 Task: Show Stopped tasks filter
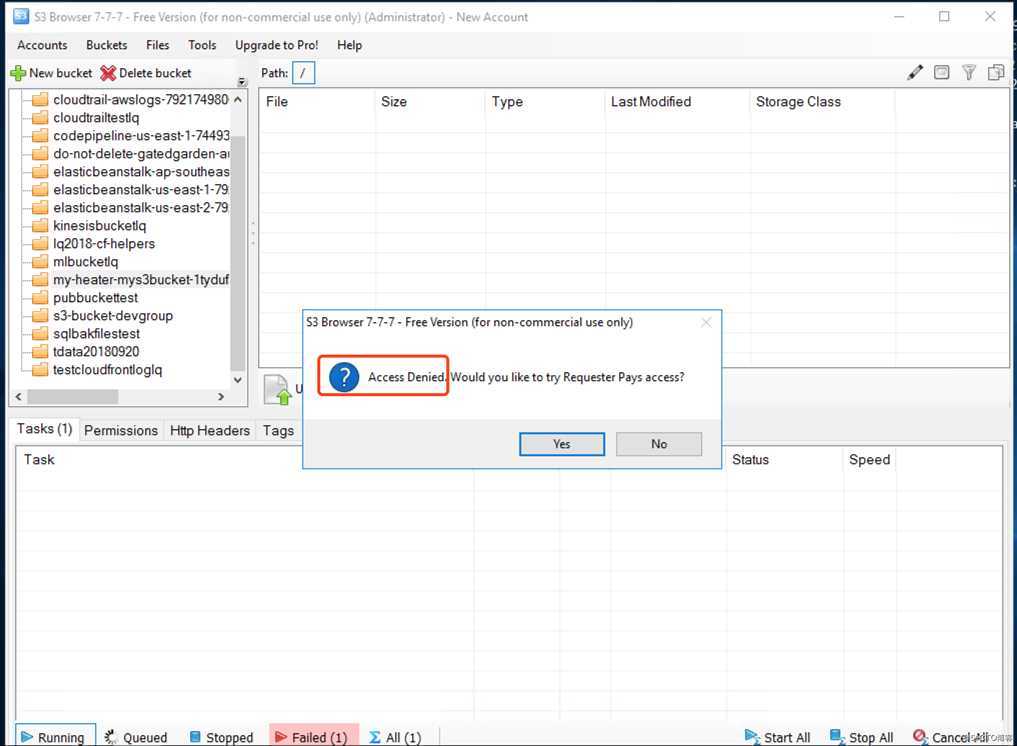pos(222,737)
